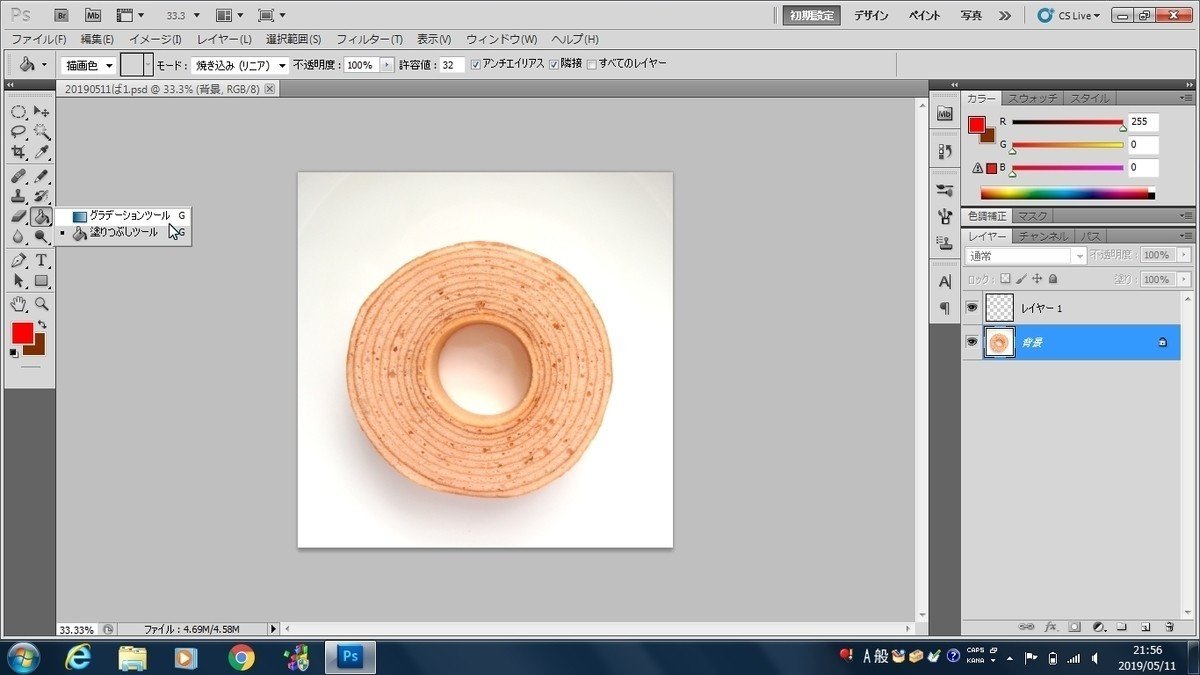This screenshot has width=1200, height=675.
Task: Select the Rectangle shape tool
Action: click(x=41, y=281)
